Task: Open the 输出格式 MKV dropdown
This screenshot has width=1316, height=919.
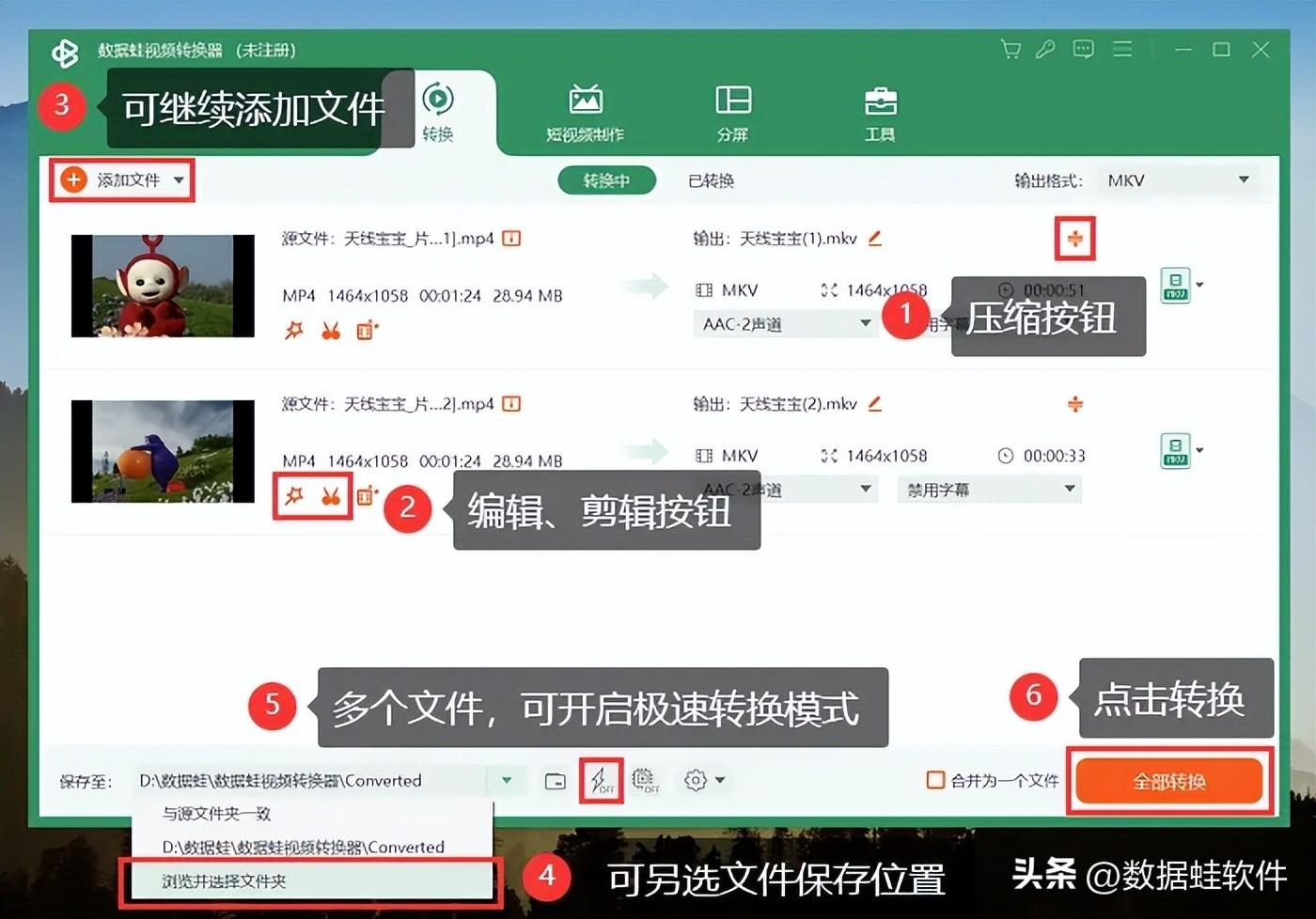Action: pyautogui.click(x=1179, y=179)
